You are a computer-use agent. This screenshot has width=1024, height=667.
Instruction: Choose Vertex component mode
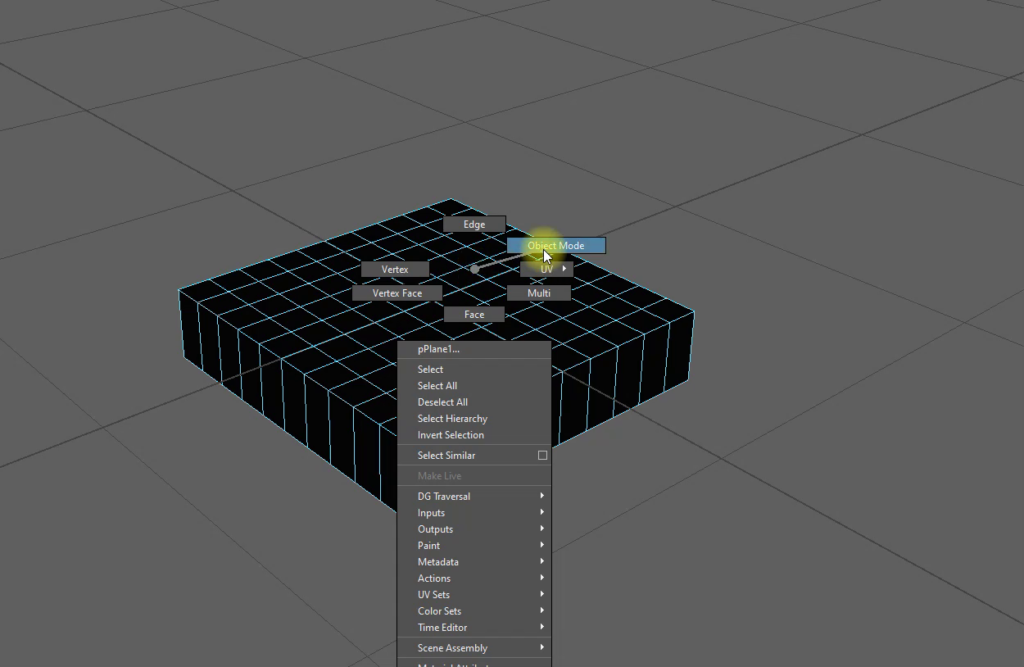395,269
